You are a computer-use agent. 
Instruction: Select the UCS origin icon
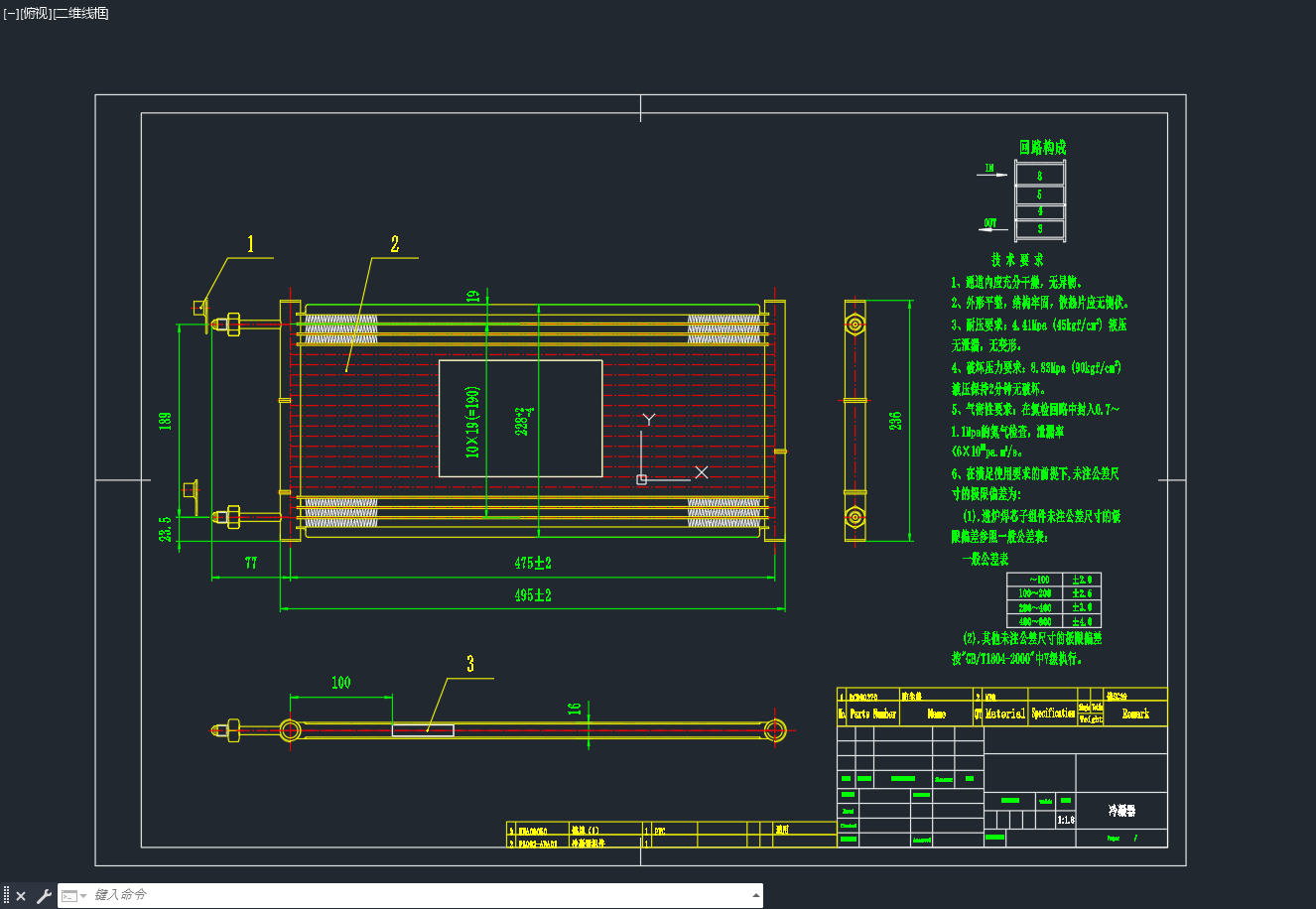pos(641,479)
